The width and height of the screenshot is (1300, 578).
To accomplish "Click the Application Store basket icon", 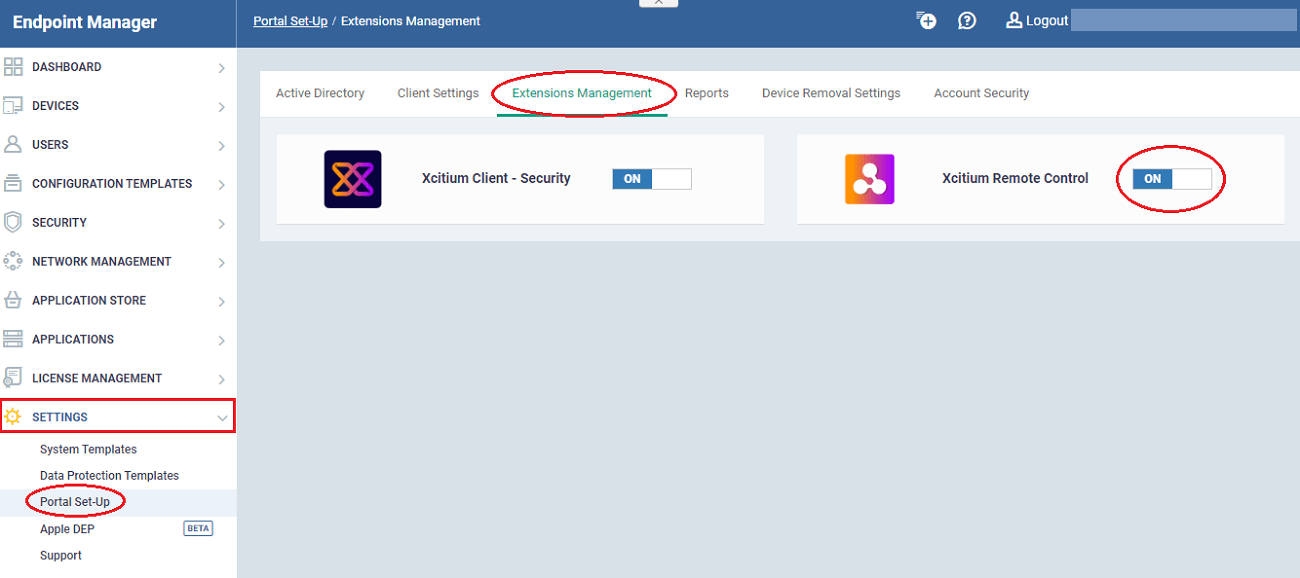I will pyautogui.click(x=13, y=300).
